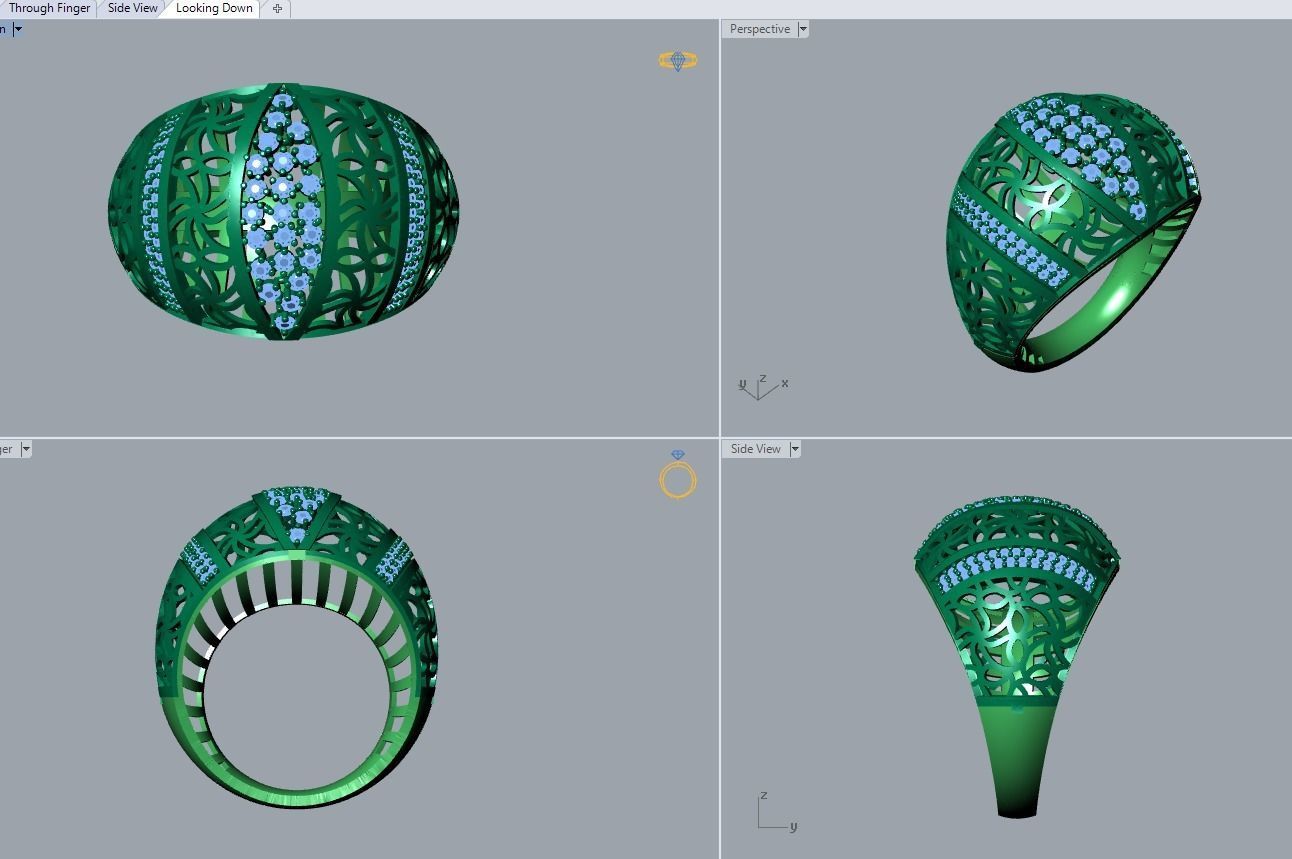This screenshot has height=859, width=1292.
Task: Open top-left Looking Down viewport menu arrow
Action: click(17, 29)
